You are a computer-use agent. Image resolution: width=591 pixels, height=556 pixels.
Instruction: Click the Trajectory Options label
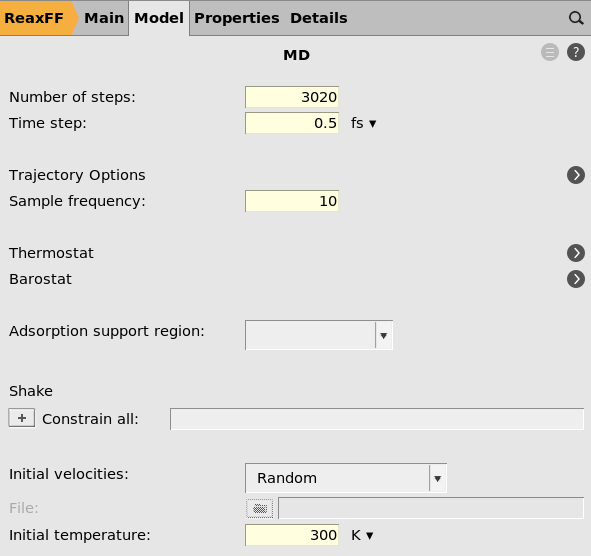coord(77,175)
